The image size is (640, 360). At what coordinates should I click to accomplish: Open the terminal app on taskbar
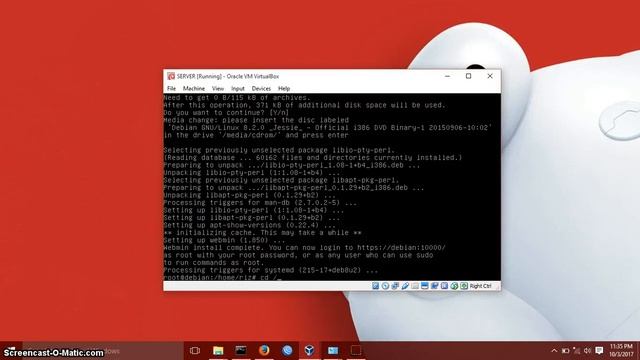tap(241, 351)
